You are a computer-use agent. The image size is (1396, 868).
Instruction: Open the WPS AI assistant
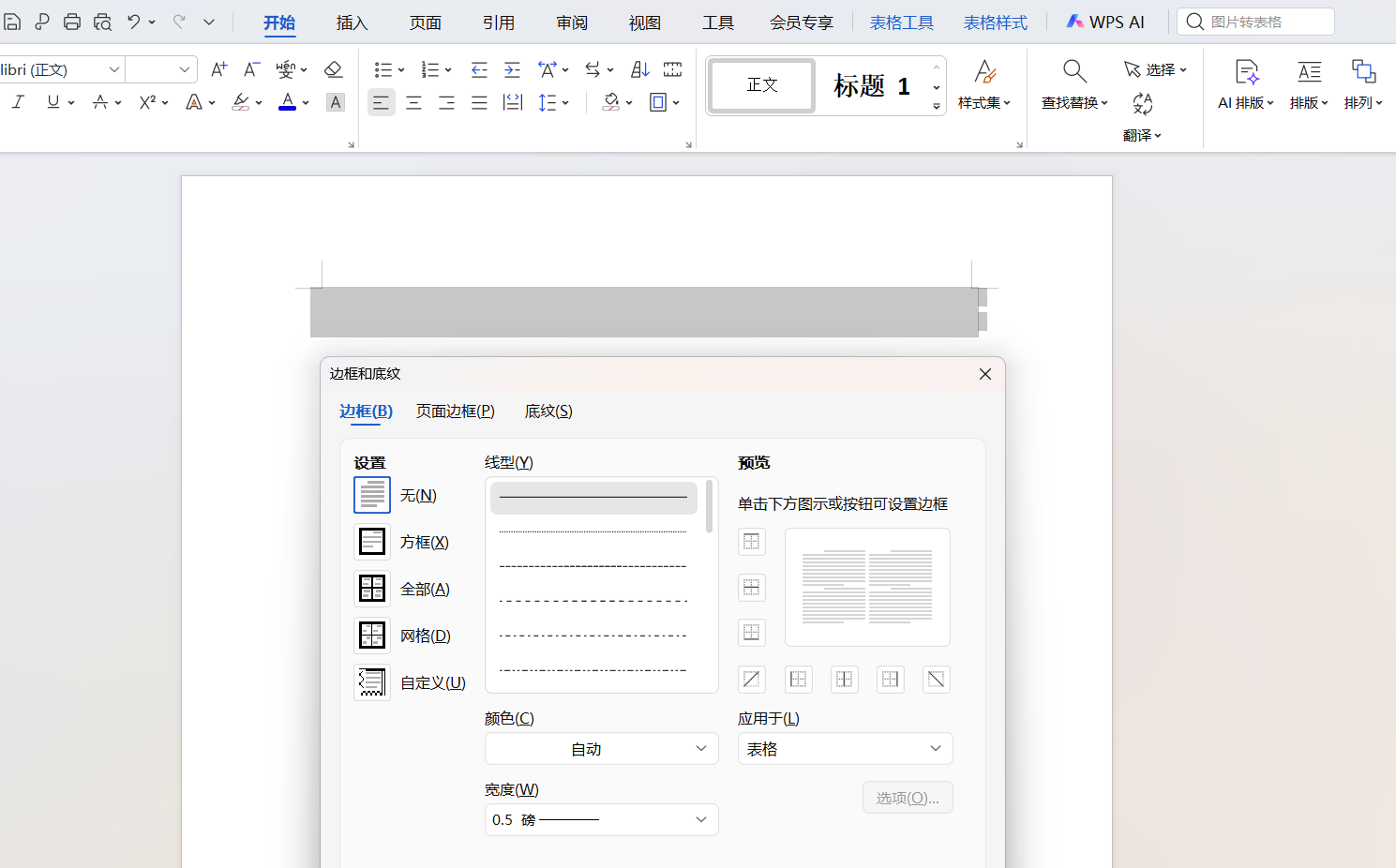tap(1106, 21)
